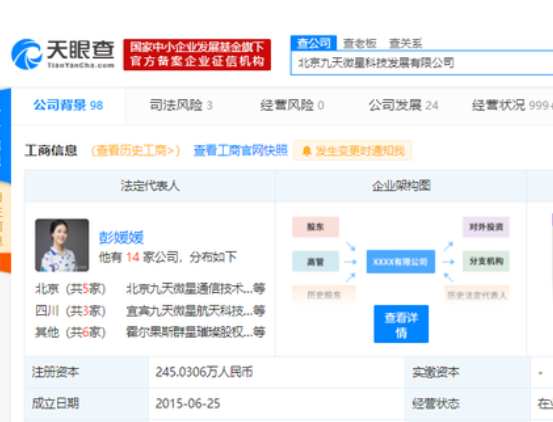Click the 经营状态 label cell

pos(468,404)
